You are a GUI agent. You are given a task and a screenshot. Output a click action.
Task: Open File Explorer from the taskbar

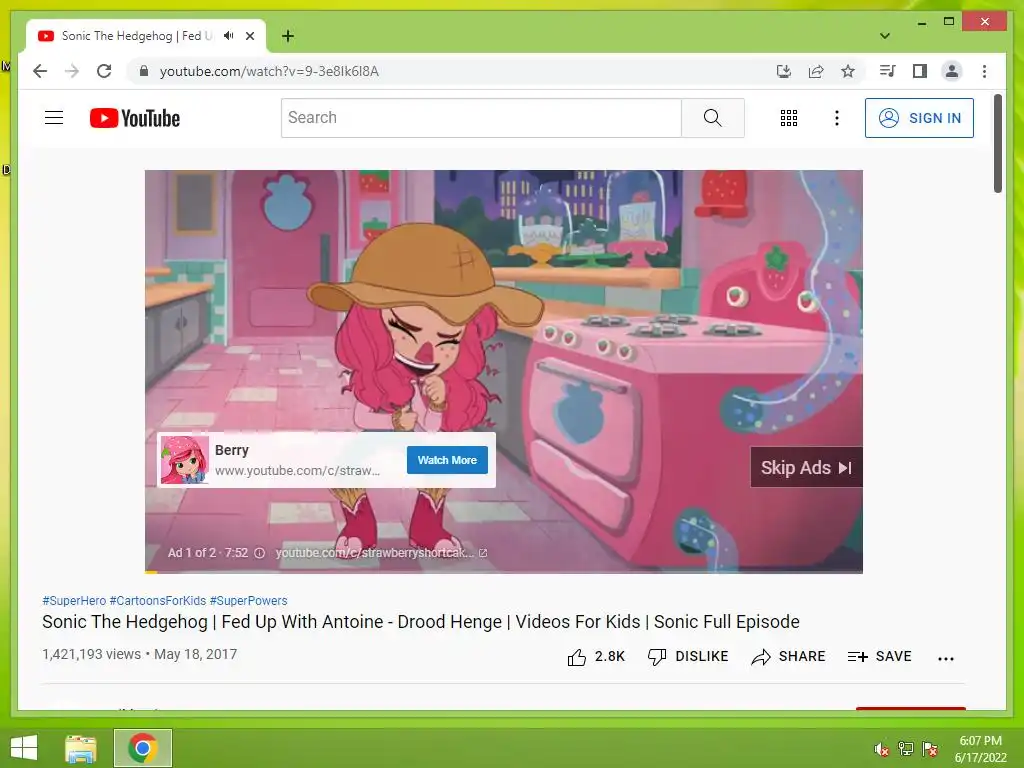(81, 748)
